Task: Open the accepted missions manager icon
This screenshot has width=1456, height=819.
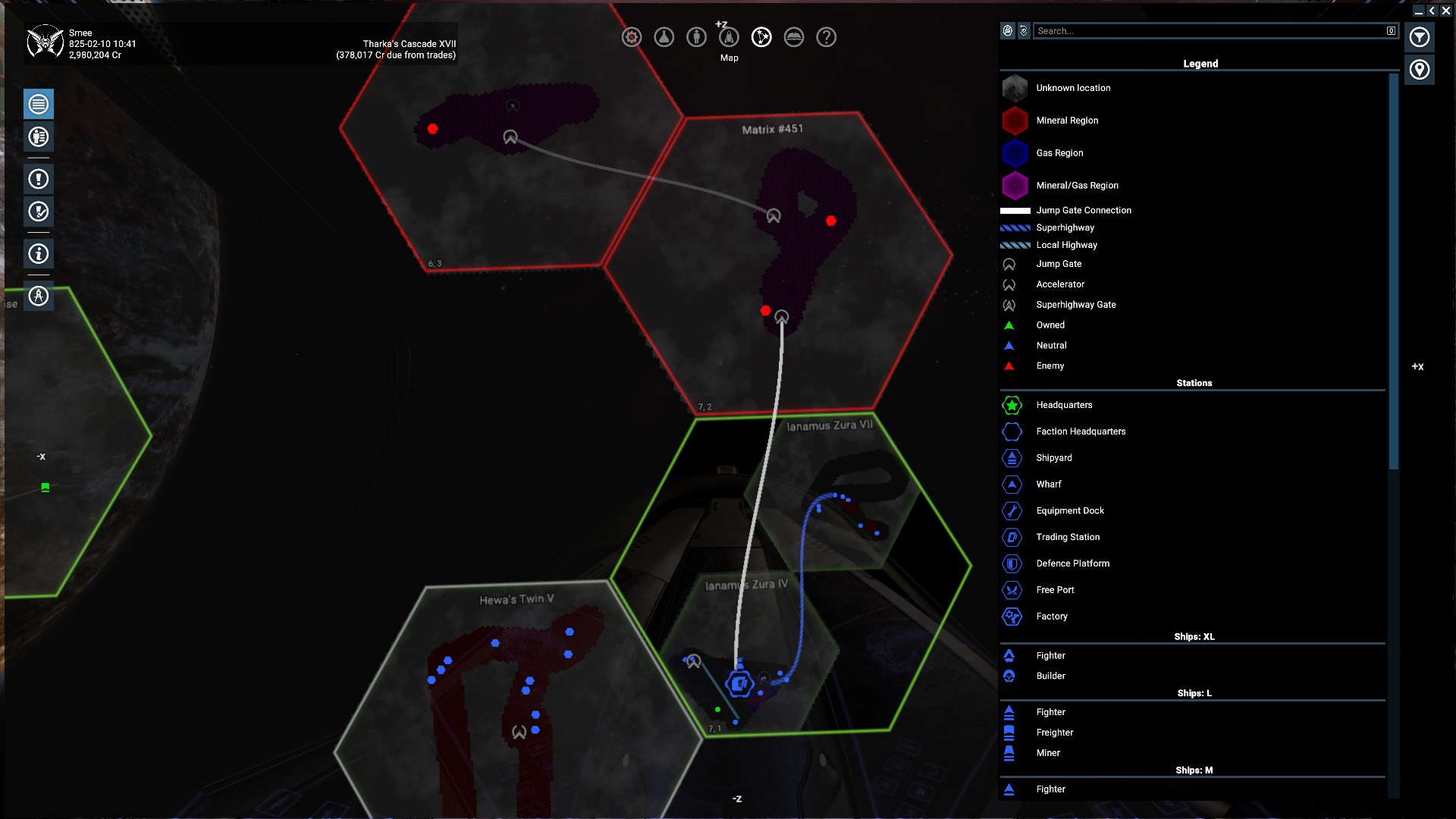Action: tap(39, 212)
